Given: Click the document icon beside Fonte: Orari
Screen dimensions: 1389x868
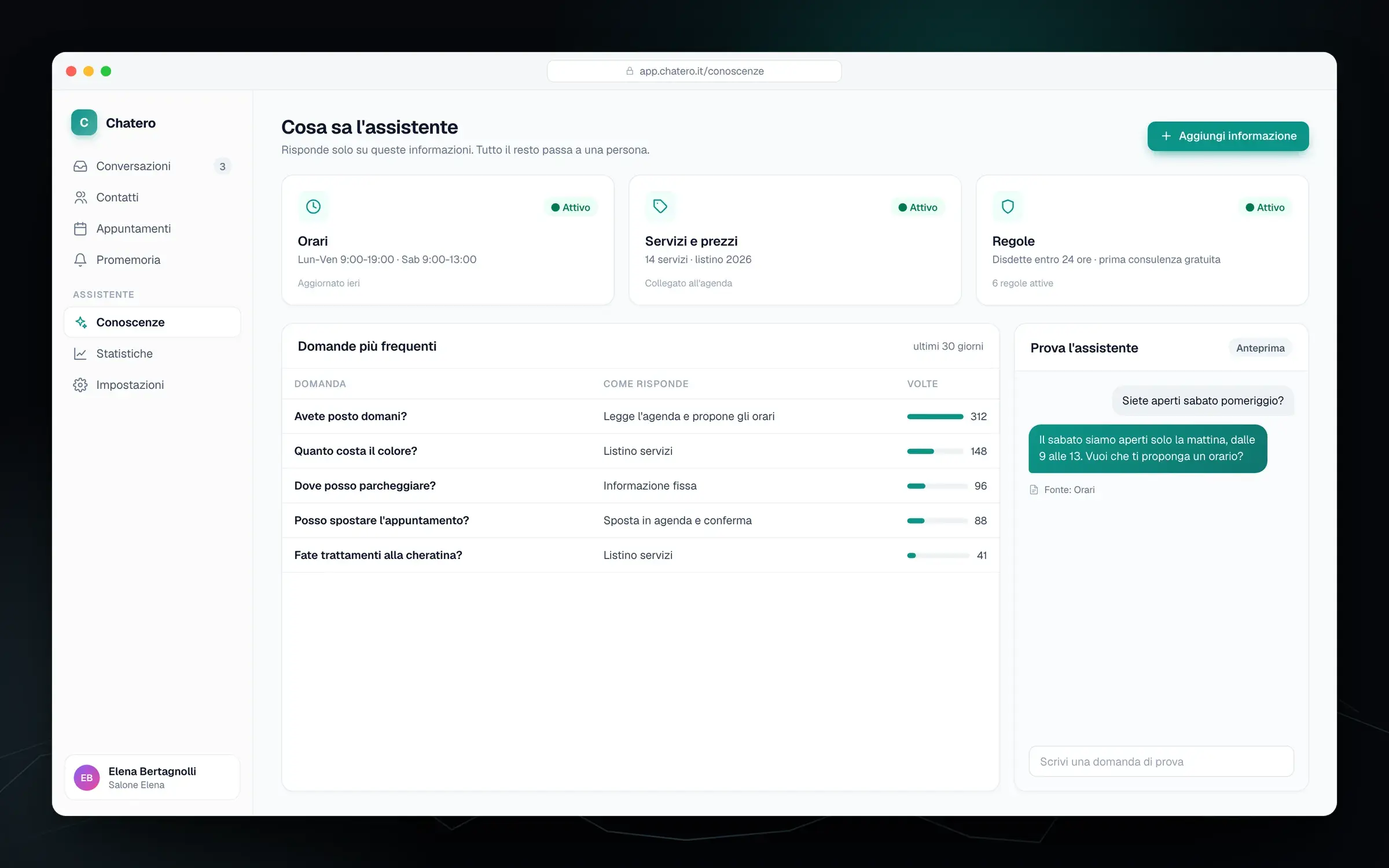Looking at the screenshot, I should (x=1034, y=490).
